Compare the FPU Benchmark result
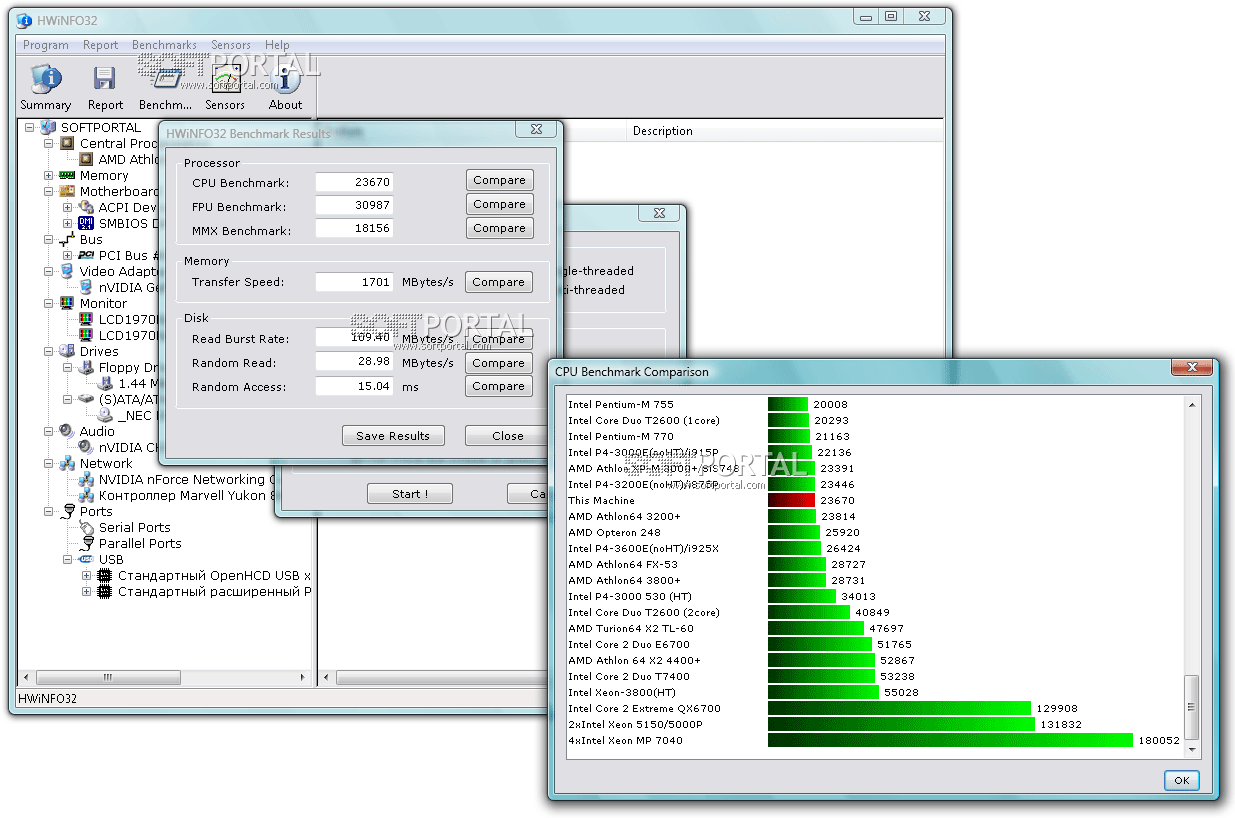This screenshot has height=818, width=1235. click(x=499, y=204)
